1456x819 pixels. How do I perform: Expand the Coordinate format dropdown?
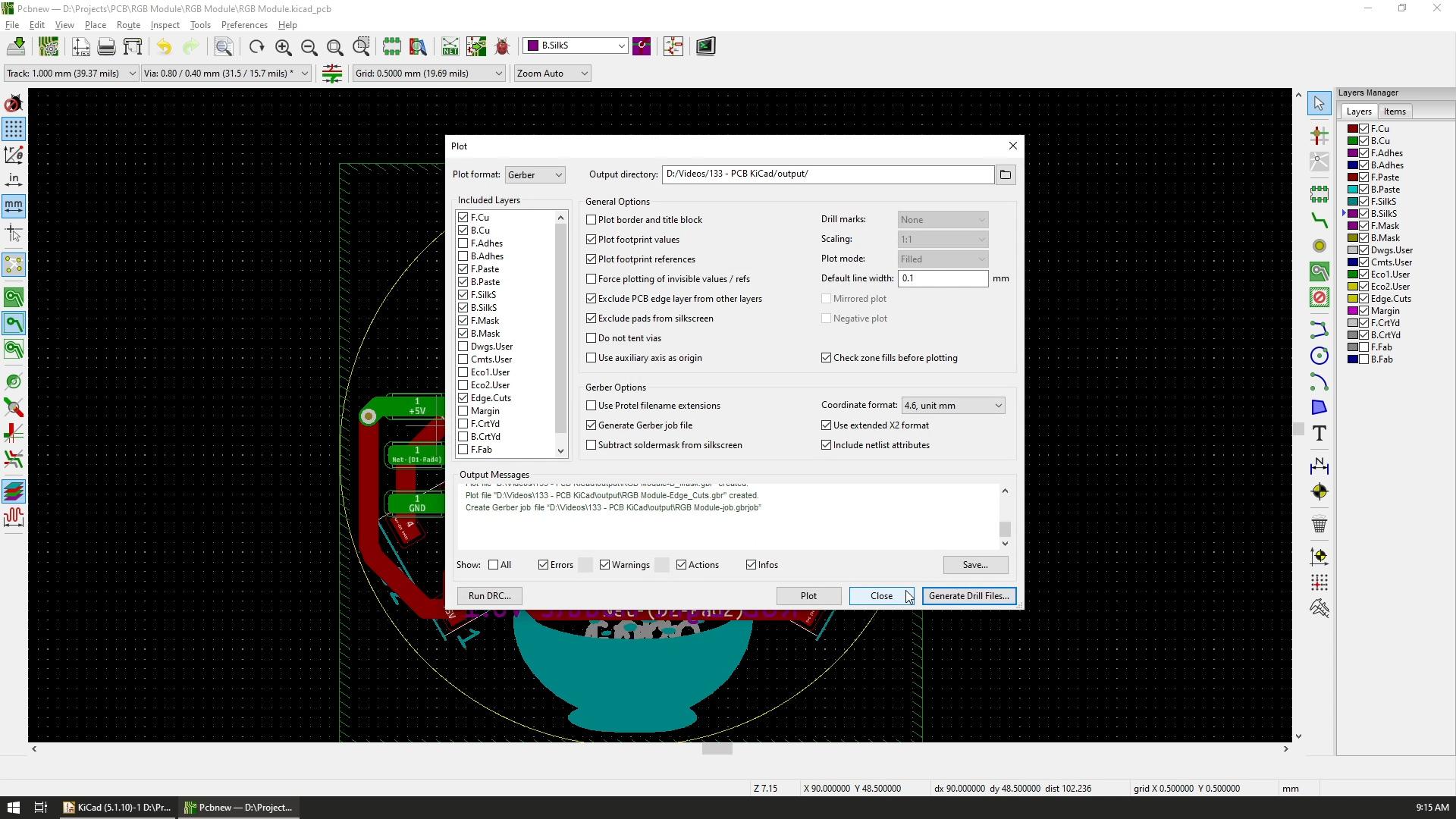pos(952,406)
